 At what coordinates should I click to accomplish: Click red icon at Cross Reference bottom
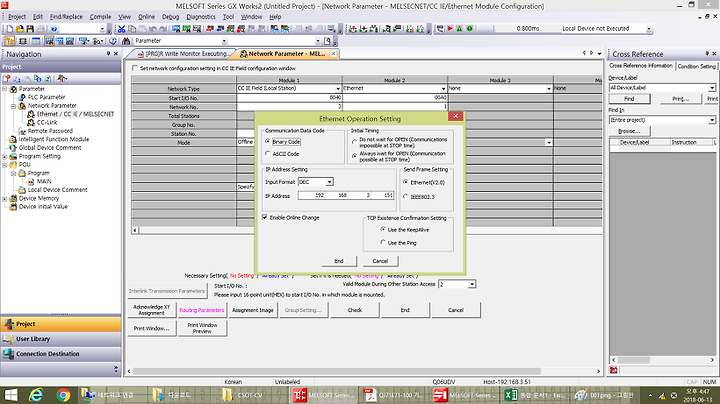[613, 370]
